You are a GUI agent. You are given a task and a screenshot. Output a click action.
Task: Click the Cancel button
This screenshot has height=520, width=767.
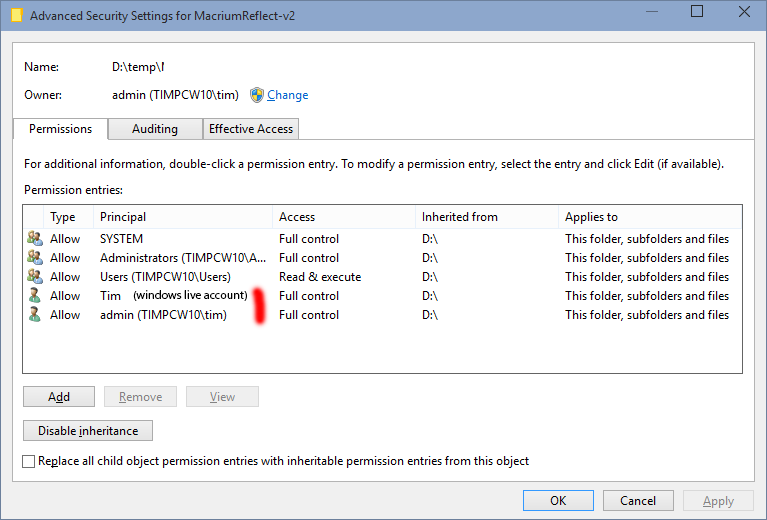point(638,500)
